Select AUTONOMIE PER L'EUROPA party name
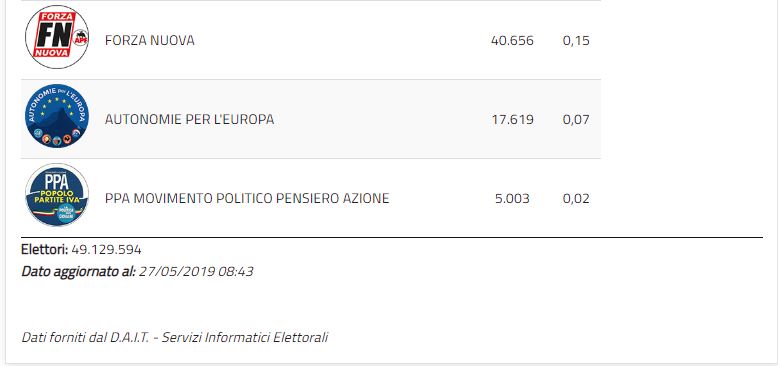Screen dimensions: 778x366 [189, 120]
